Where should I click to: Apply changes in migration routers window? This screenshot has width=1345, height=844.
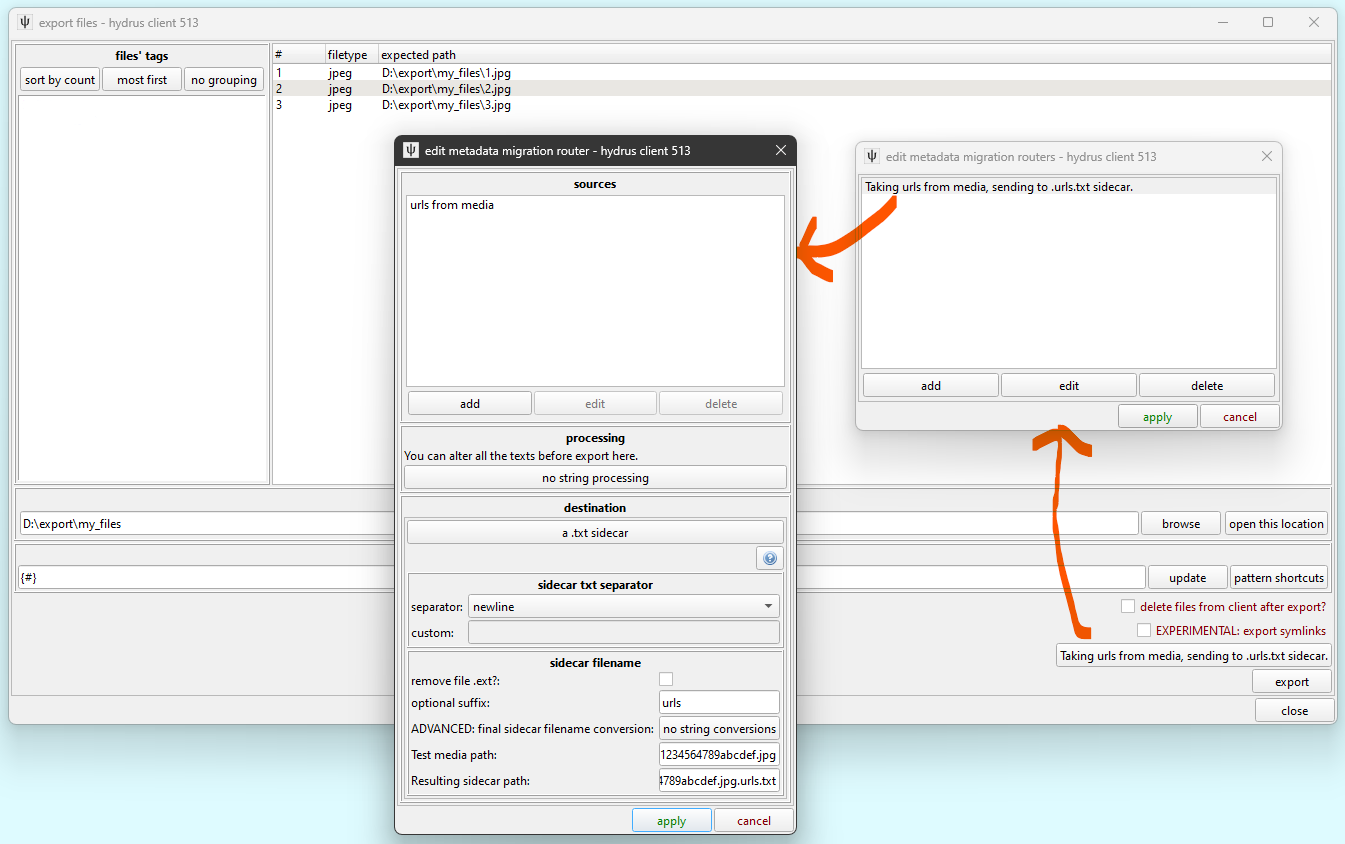tap(1157, 417)
